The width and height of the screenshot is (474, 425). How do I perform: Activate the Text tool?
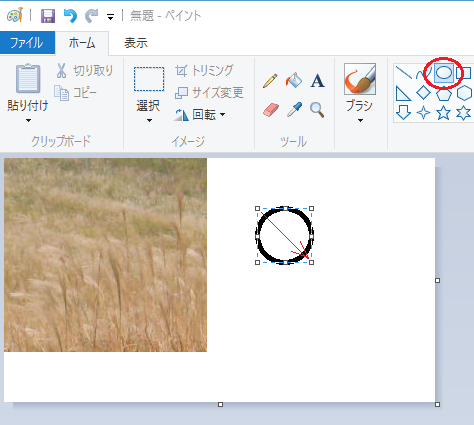tap(317, 81)
